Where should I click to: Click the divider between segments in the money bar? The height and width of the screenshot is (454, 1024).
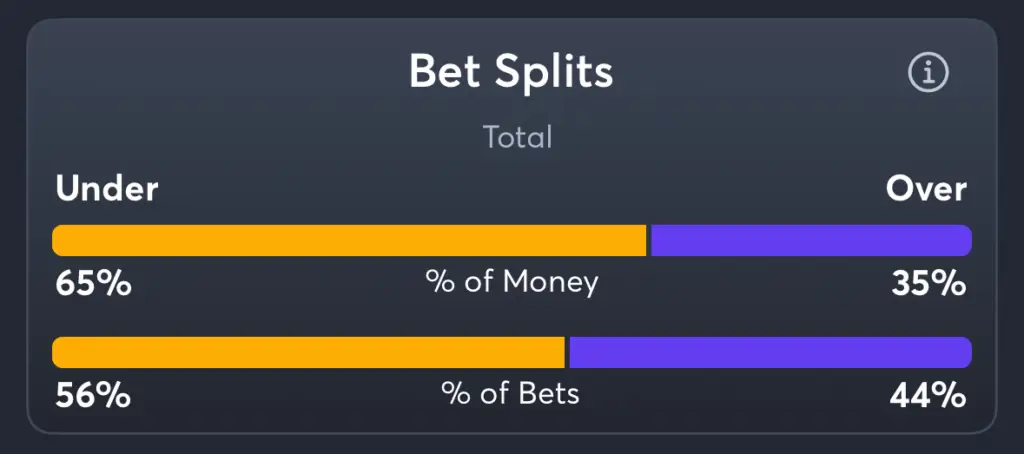pos(648,240)
